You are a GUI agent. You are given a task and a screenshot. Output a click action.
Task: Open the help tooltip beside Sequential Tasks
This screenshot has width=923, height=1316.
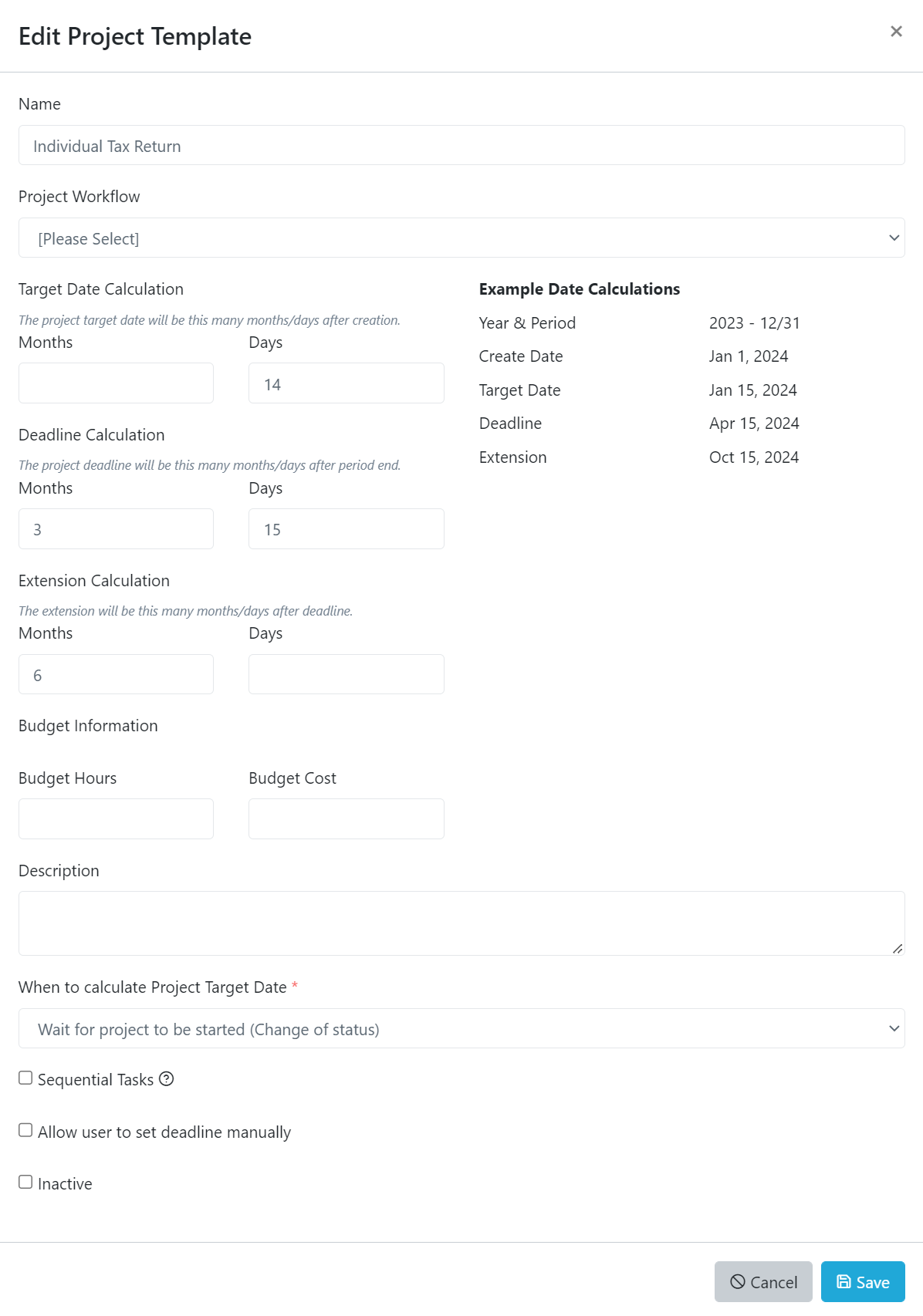tap(167, 1078)
